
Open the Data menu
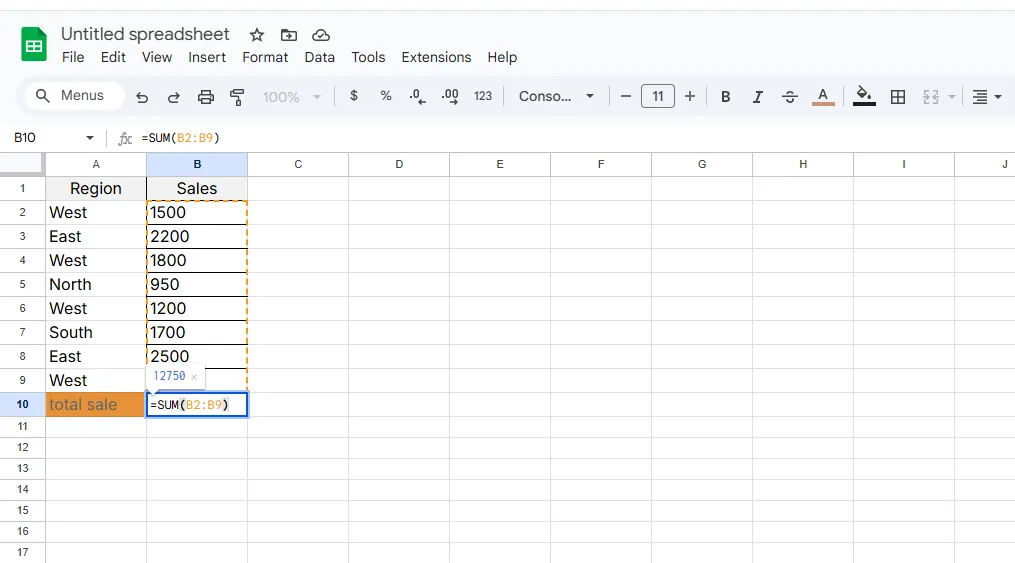tap(319, 57)
